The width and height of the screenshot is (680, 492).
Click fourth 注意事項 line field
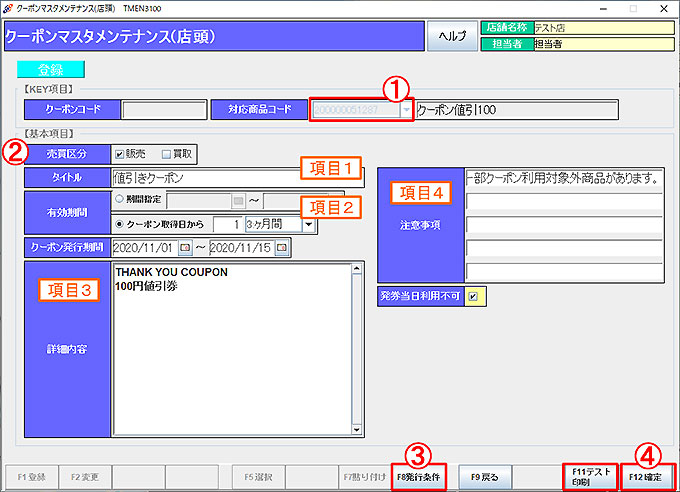pyautogui.click(x=564, y=249)
